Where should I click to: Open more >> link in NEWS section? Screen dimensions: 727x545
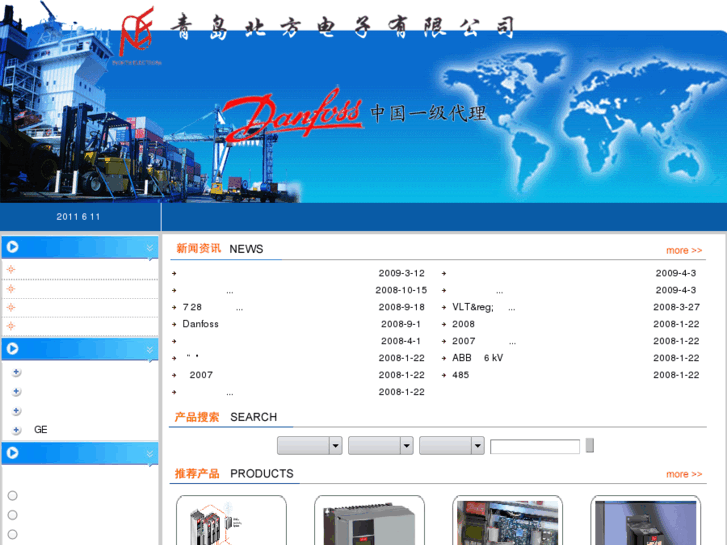click(684, 250)
